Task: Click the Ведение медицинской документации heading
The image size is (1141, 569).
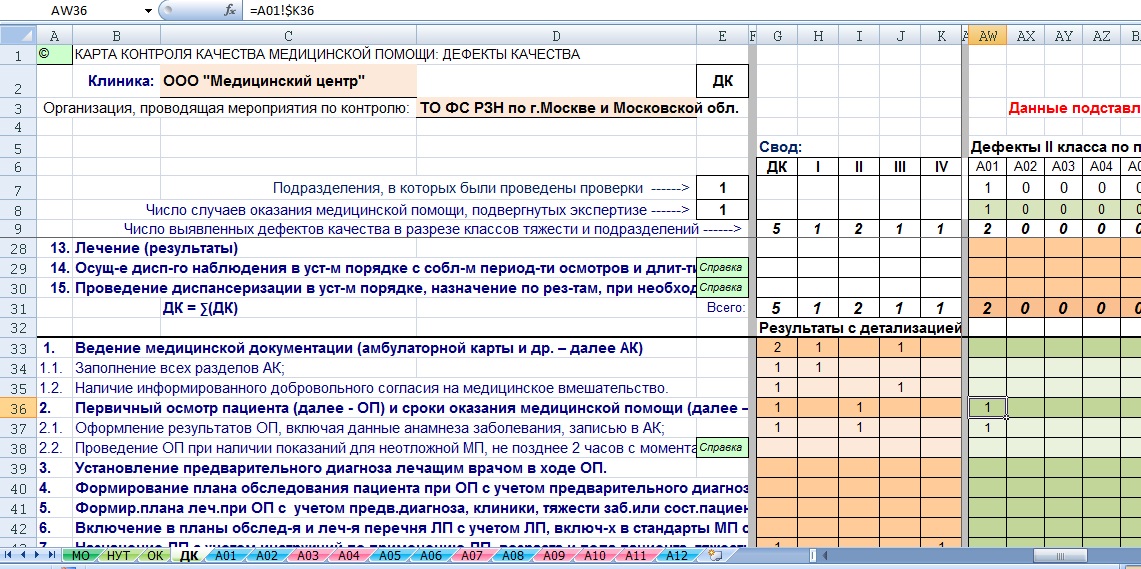Action: click(359, 349)
